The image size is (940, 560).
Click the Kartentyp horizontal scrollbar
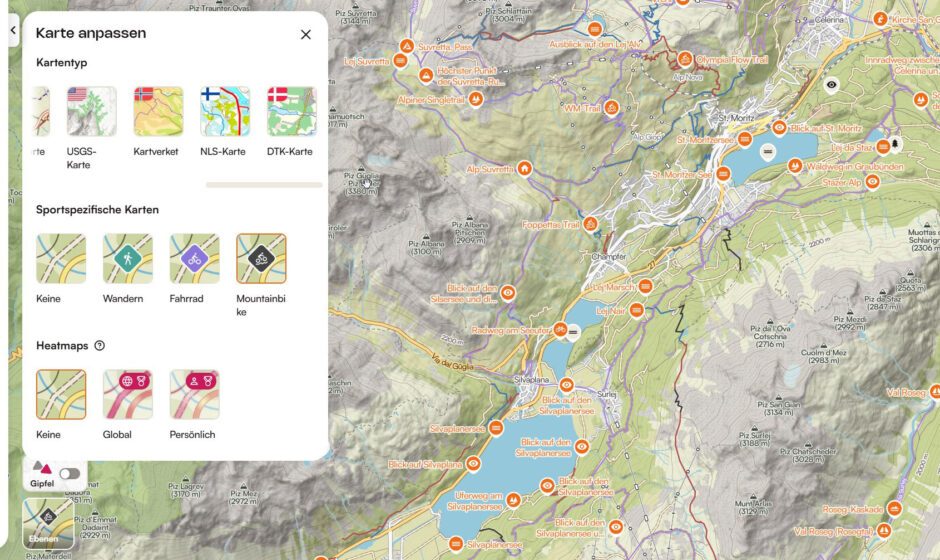coord(264,185)
